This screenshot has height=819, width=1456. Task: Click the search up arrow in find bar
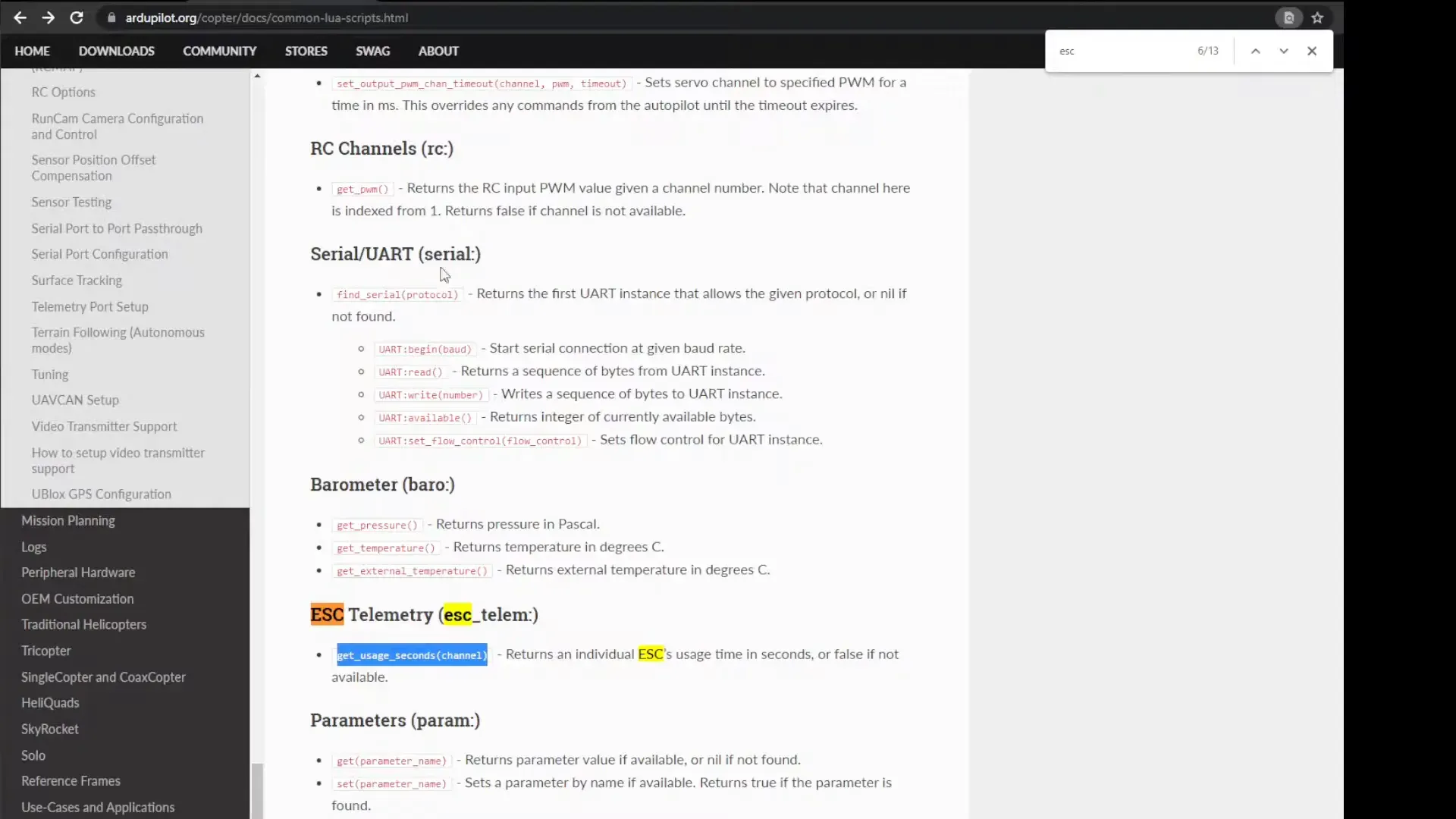point(1255,51)
